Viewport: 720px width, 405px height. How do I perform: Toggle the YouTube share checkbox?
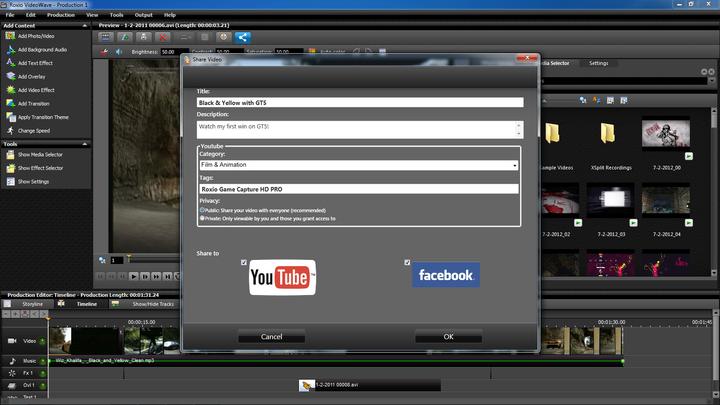(x=244, y=262)
